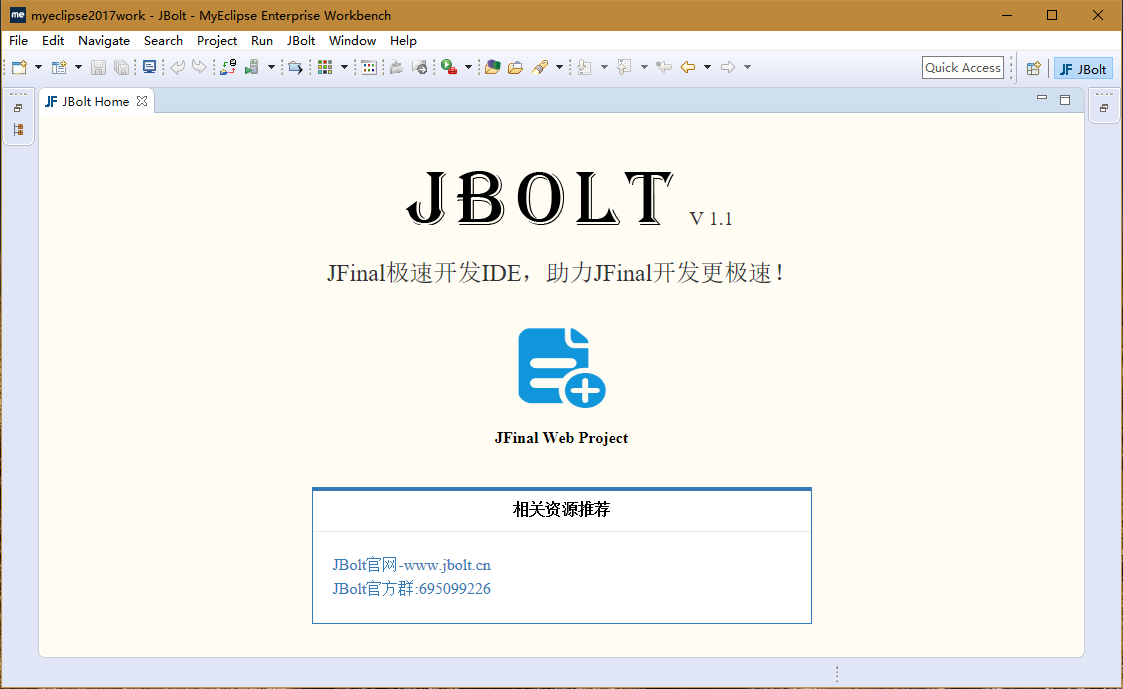Open the Search menu
1123x689 pixels.
pyautogui.click(x=163, y=41)
